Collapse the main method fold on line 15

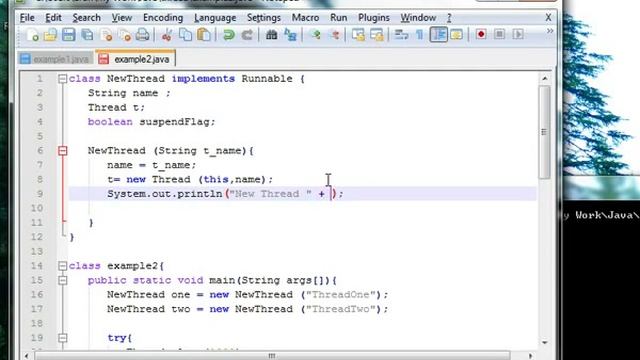(62, 280)
